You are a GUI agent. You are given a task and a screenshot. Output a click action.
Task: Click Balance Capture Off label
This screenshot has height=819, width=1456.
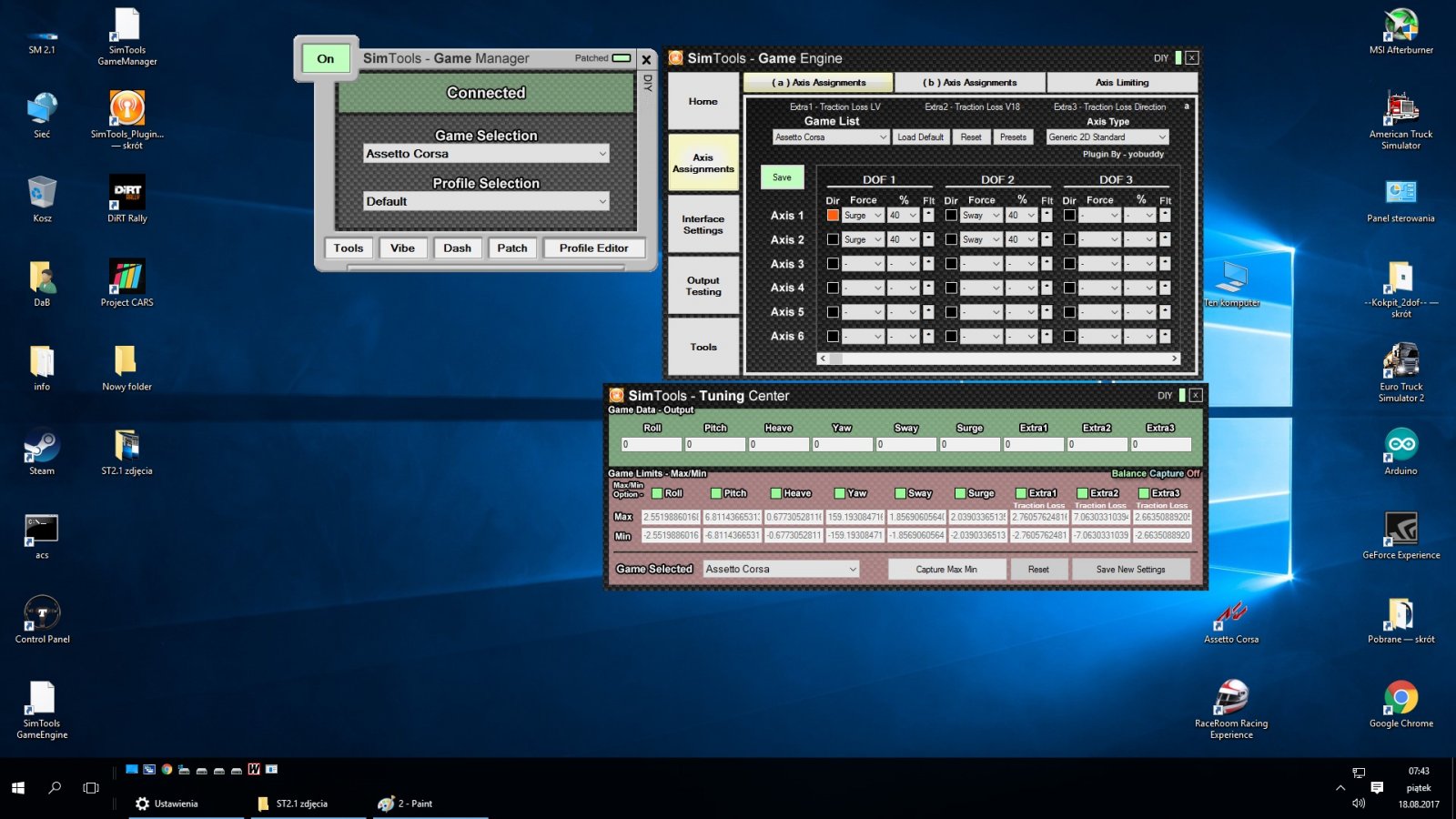[x=1155, y=473]
